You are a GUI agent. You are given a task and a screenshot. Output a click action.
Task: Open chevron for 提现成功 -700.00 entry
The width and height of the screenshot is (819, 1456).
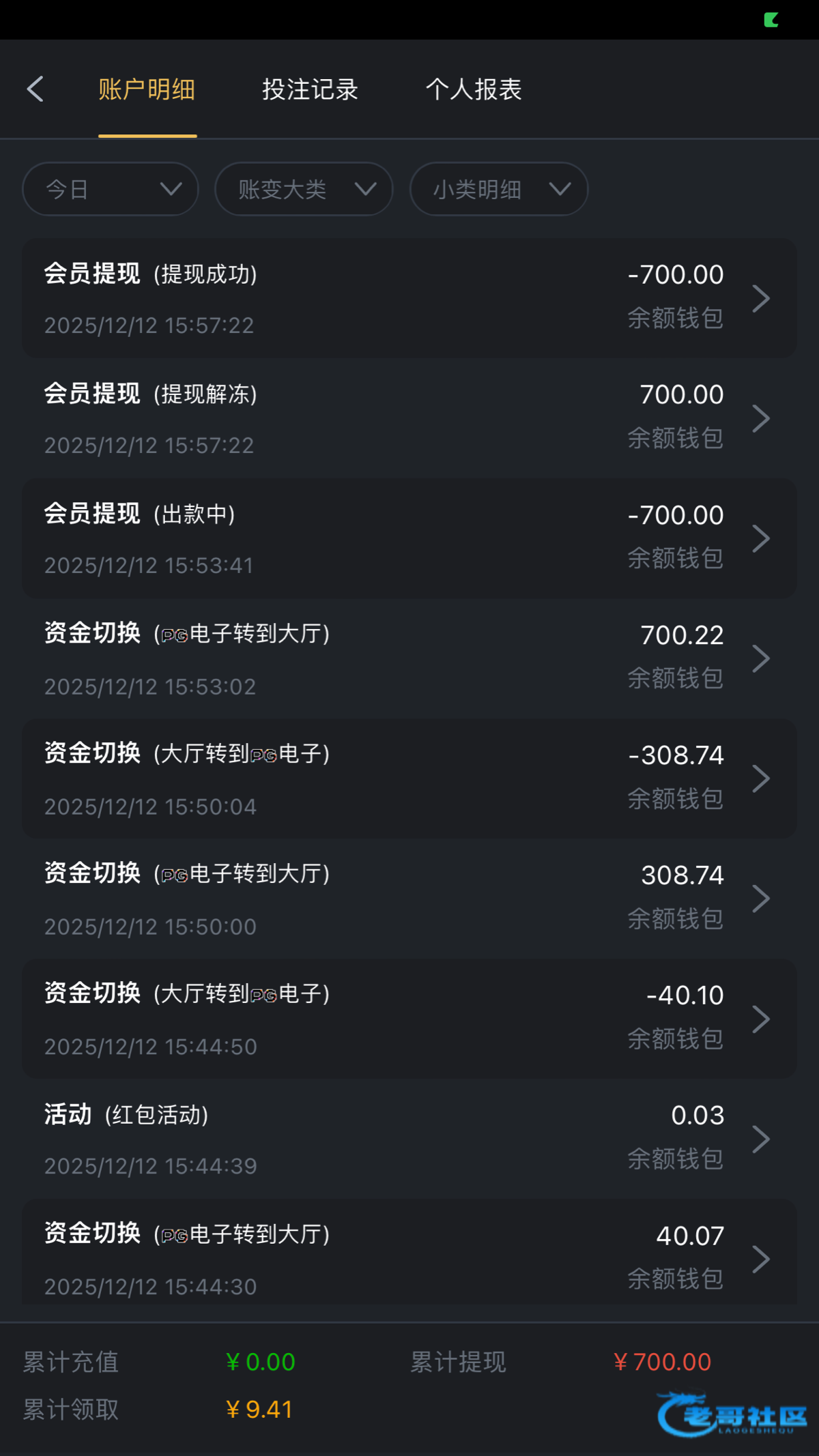(760, 298)
